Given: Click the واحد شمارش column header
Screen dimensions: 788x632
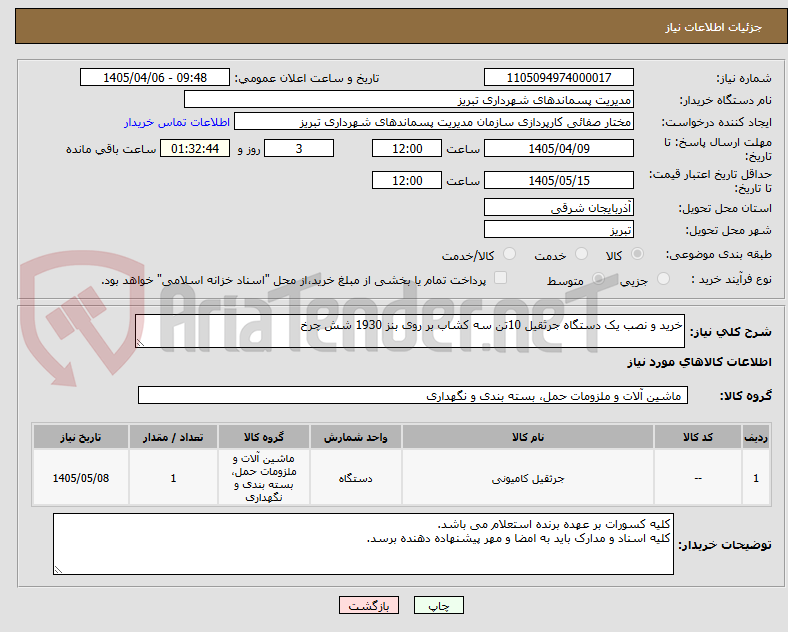Looking at the screenshot, I should [x=355, y=437].
